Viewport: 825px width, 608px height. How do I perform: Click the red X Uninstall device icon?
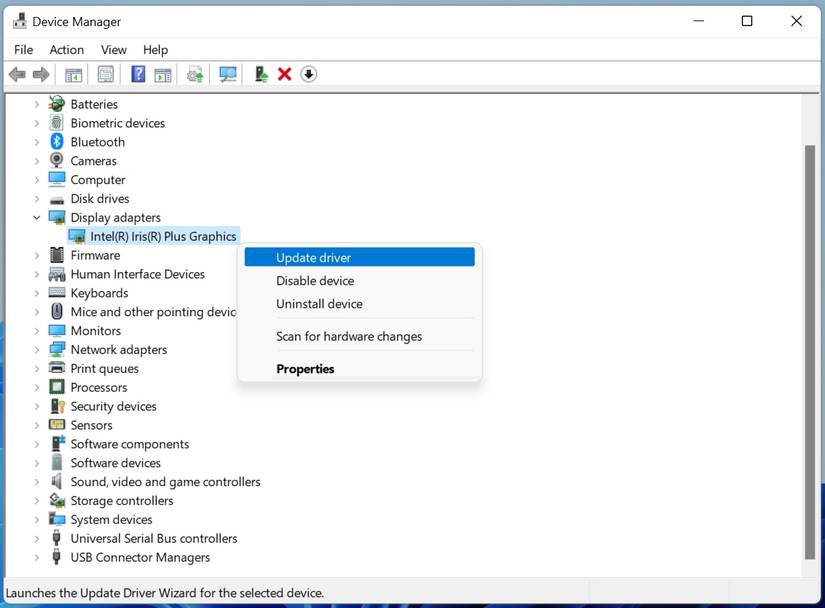click(x=285, y=74)
